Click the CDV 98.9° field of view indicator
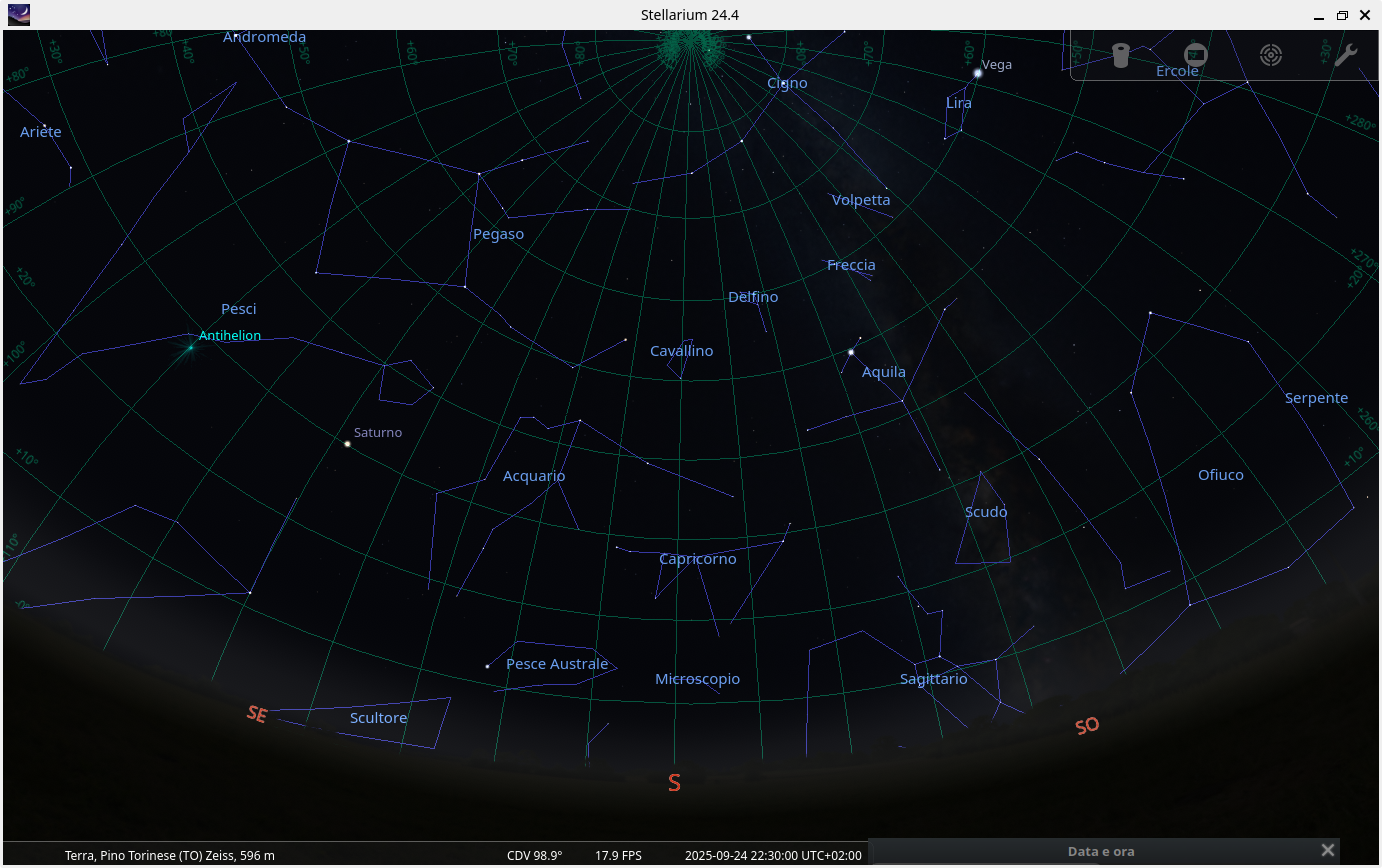The height and width of the screenshot is (868, 1382). coord(534,855)
